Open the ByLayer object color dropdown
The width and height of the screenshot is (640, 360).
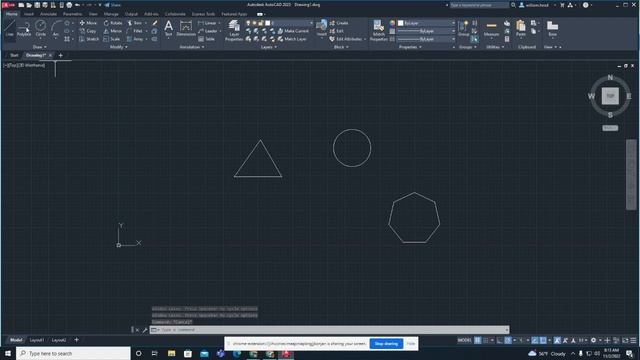click(x=427, y=23)
